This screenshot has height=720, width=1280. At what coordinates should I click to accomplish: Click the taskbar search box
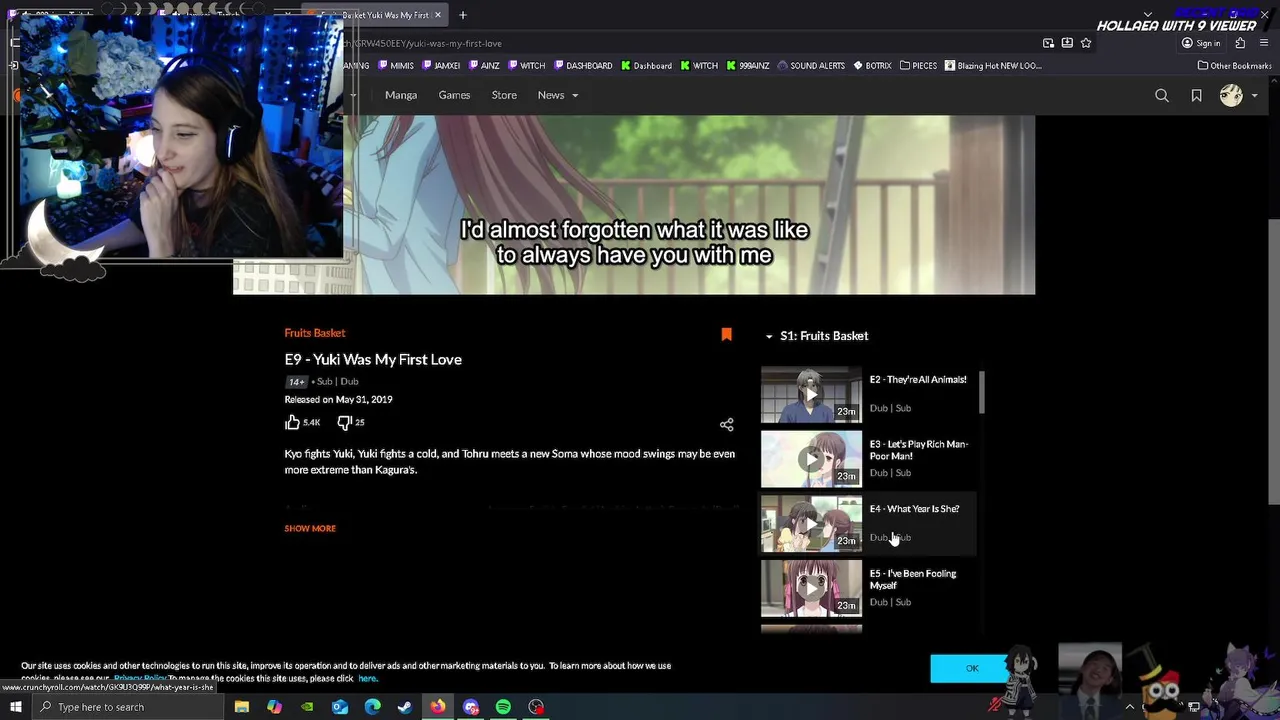coord(128,707)
